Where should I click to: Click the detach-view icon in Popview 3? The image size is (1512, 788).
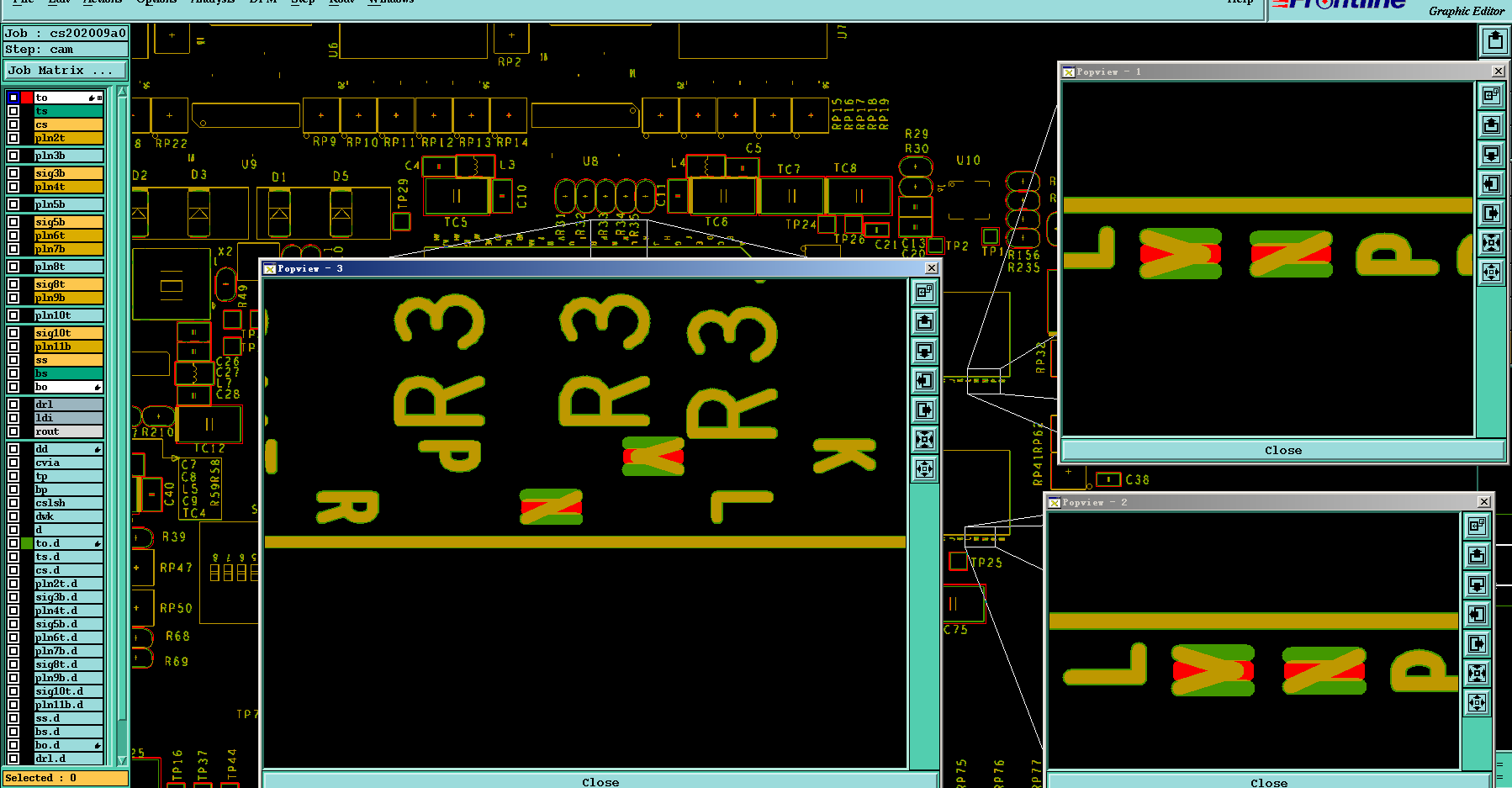pos(924,292)
